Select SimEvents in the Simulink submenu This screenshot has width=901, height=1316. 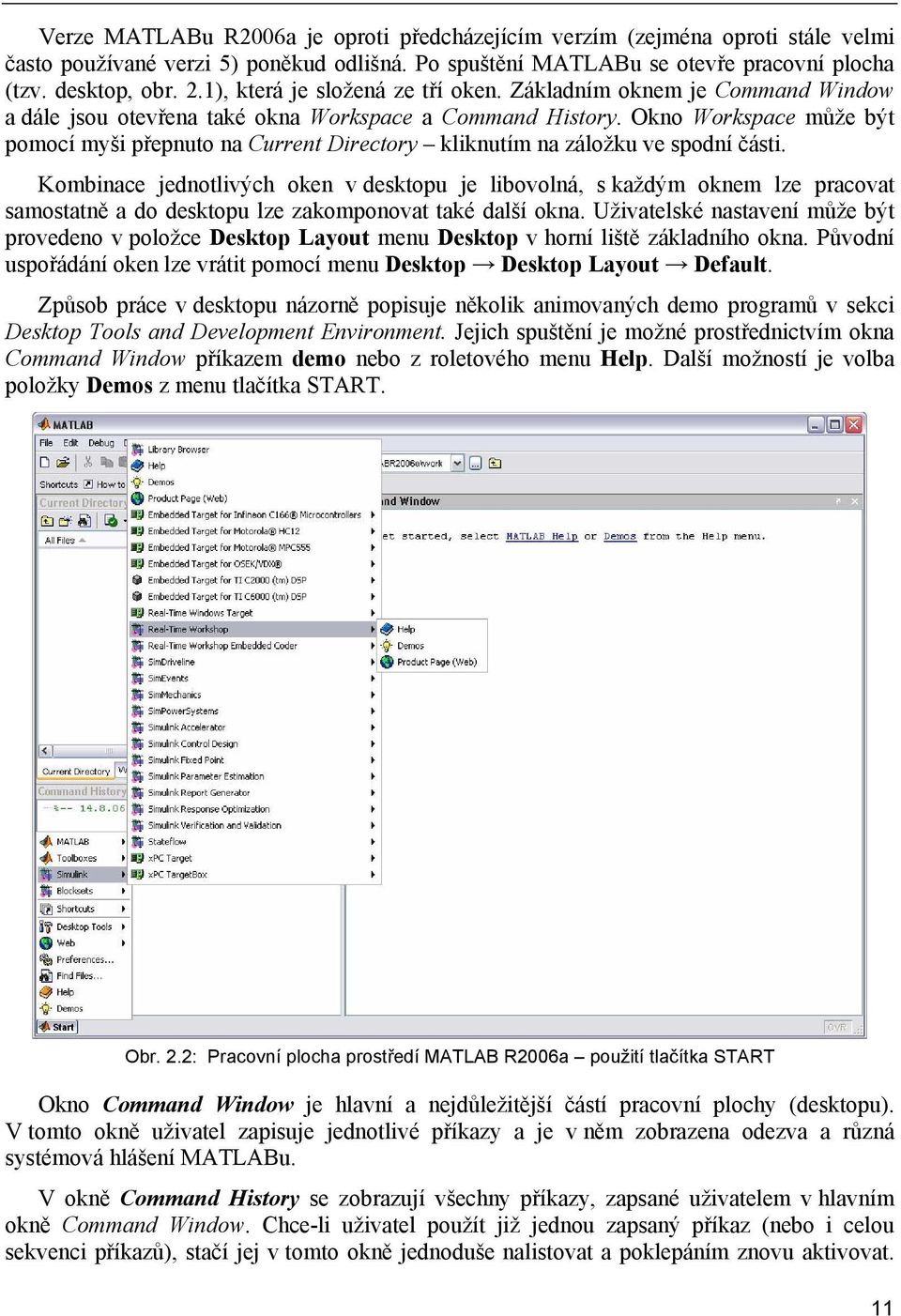pos(255,679)
